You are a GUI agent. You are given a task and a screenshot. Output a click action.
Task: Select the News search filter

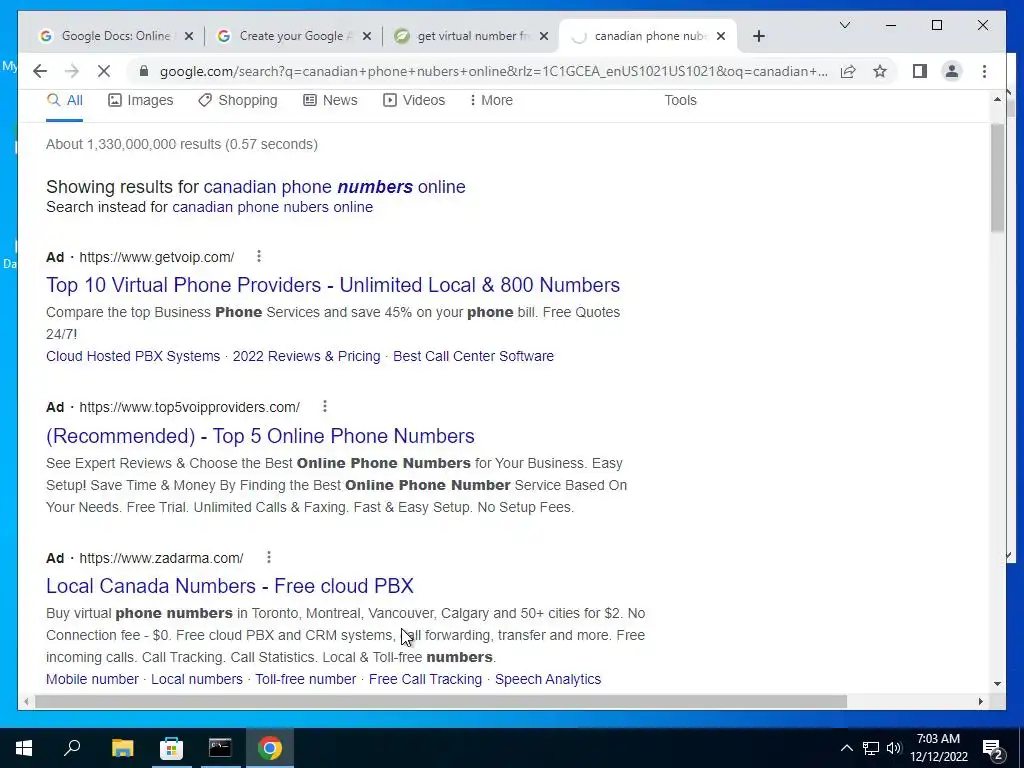(x=330, y=101)
